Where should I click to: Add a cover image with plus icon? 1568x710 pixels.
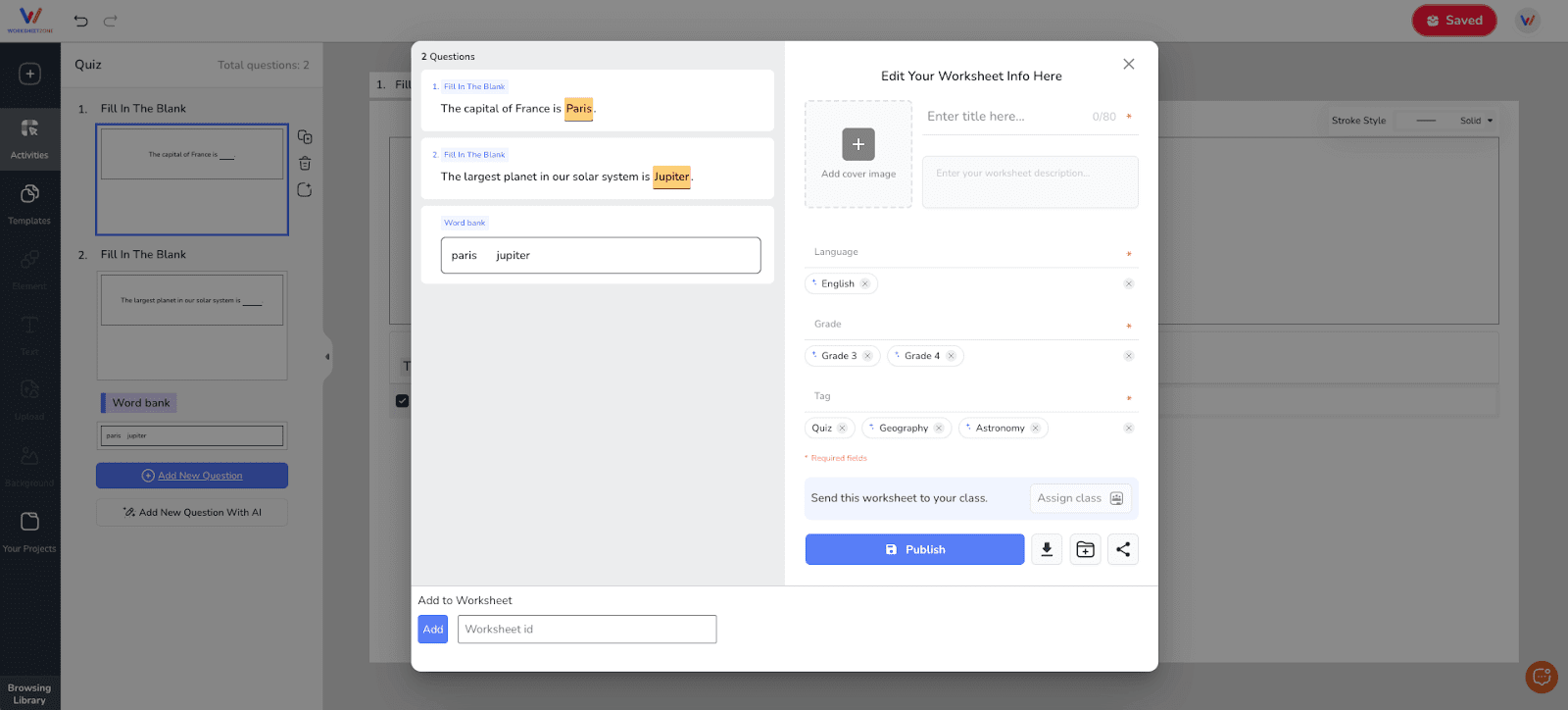(858, 144)
